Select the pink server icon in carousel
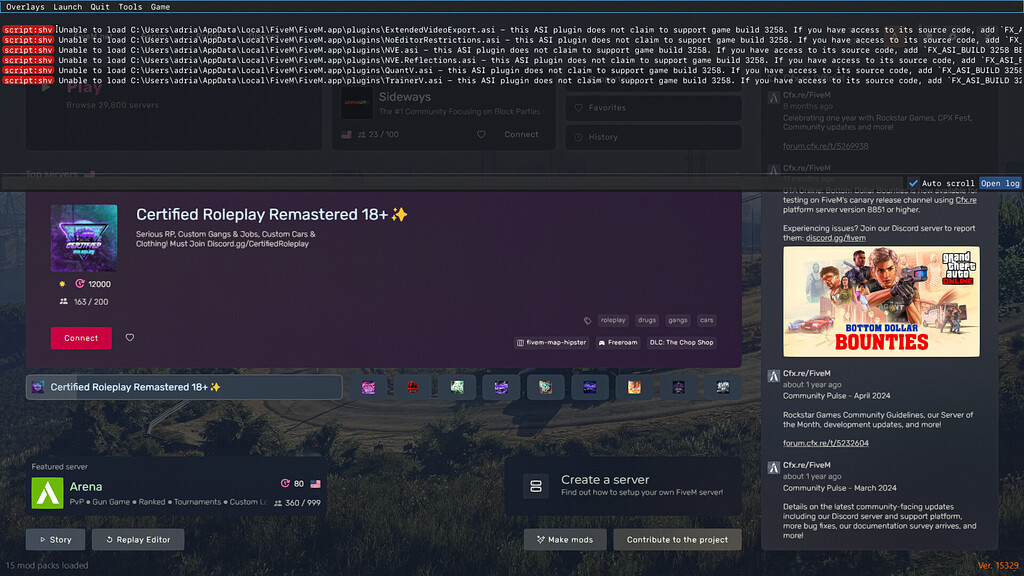 point(368,387)
